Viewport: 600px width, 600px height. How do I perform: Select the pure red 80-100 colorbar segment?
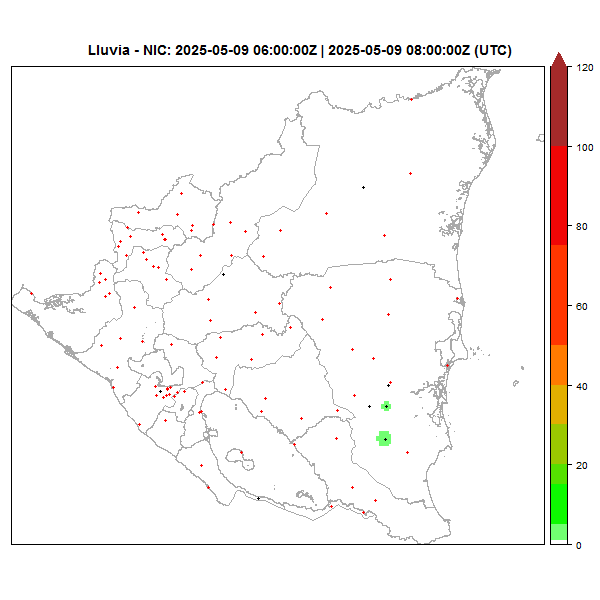pos(559,196)
